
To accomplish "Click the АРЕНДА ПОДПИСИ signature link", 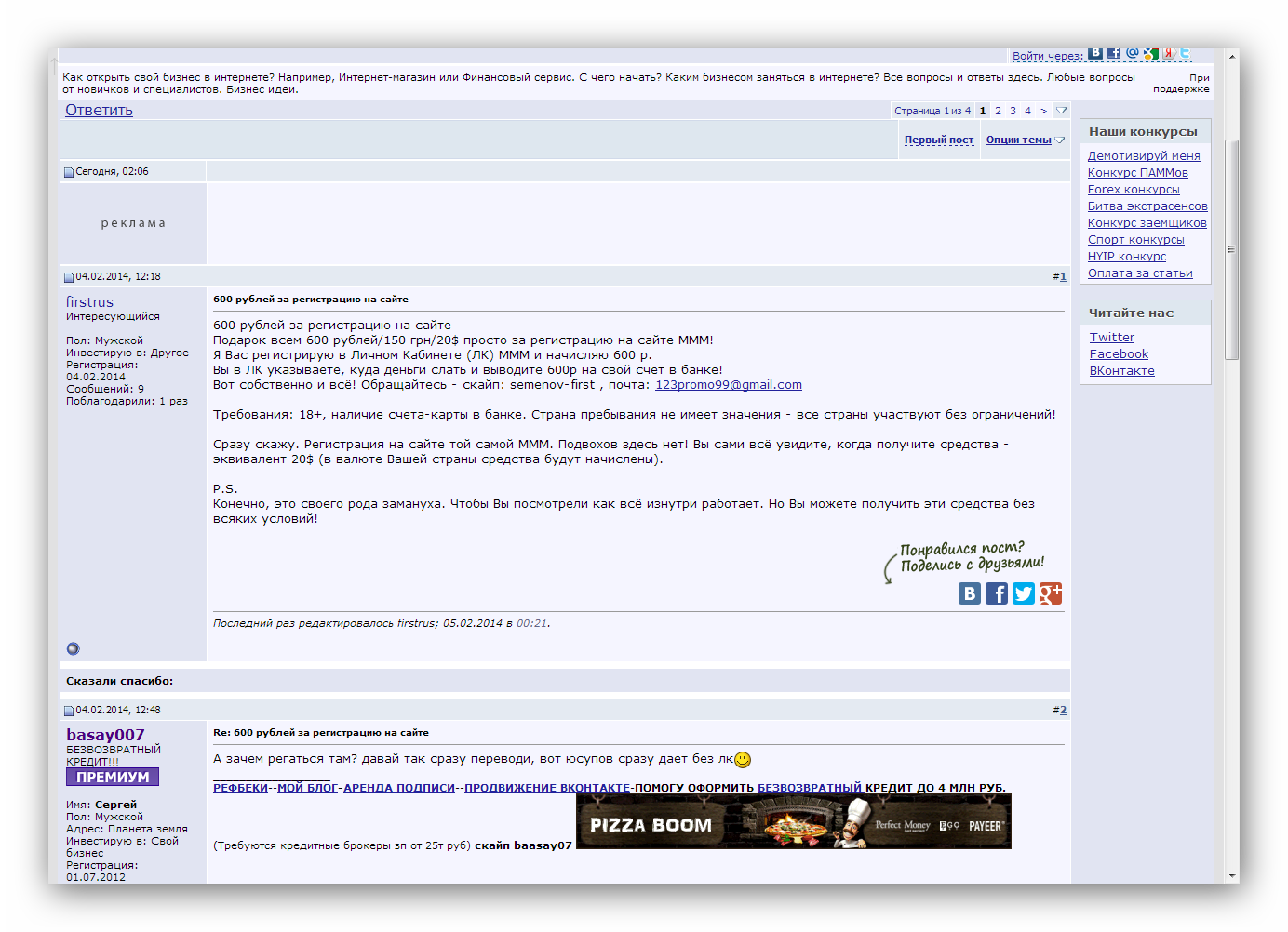I will (399, 788).
